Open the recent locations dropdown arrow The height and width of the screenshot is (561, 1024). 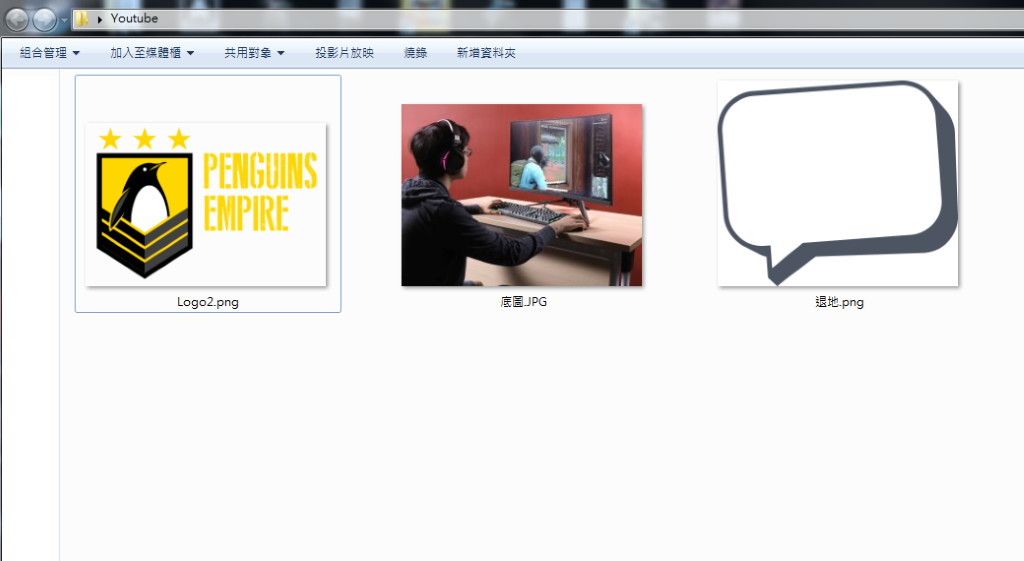(x=64, y=20)
